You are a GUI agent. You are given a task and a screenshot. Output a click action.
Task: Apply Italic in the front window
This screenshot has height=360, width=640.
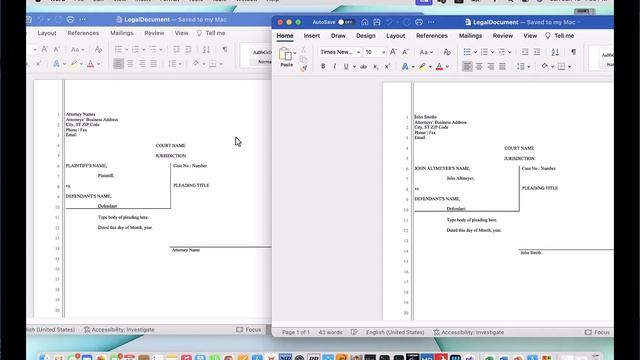[x=334, y=66]
